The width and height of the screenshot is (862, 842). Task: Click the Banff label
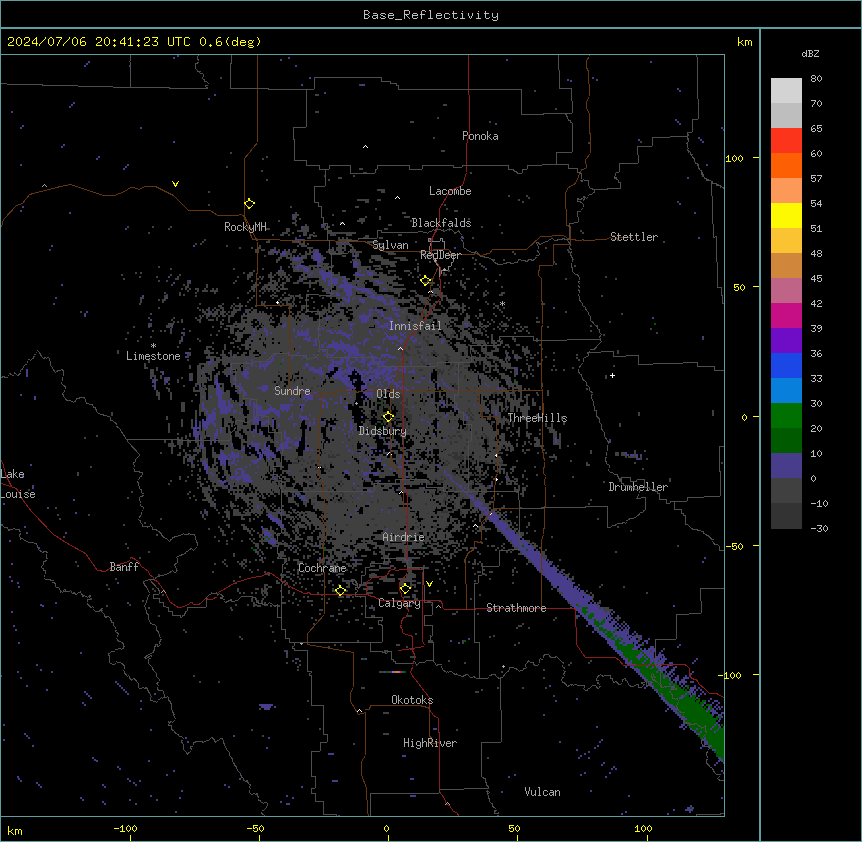tap(124, 567)
